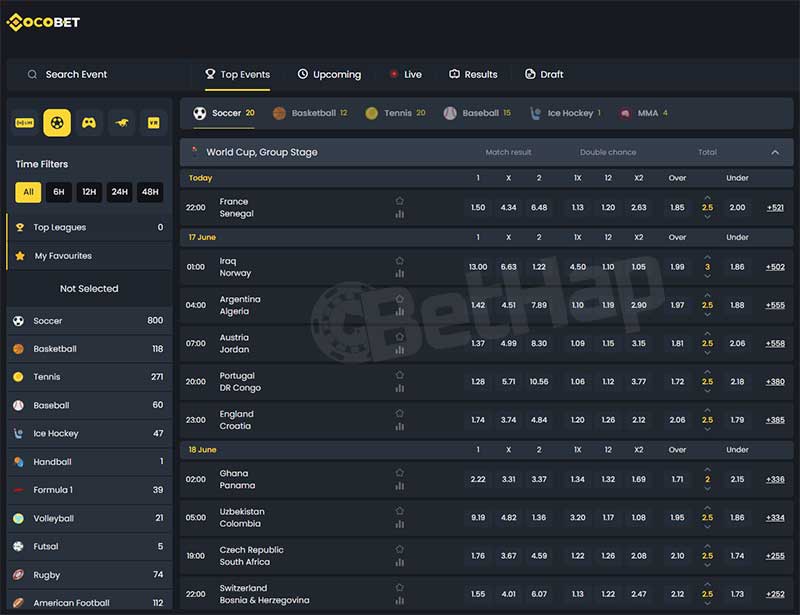Lower the Argentina vs Algeria total line
The width and height of the screenshot is (800, 615).
pos(707,314)
